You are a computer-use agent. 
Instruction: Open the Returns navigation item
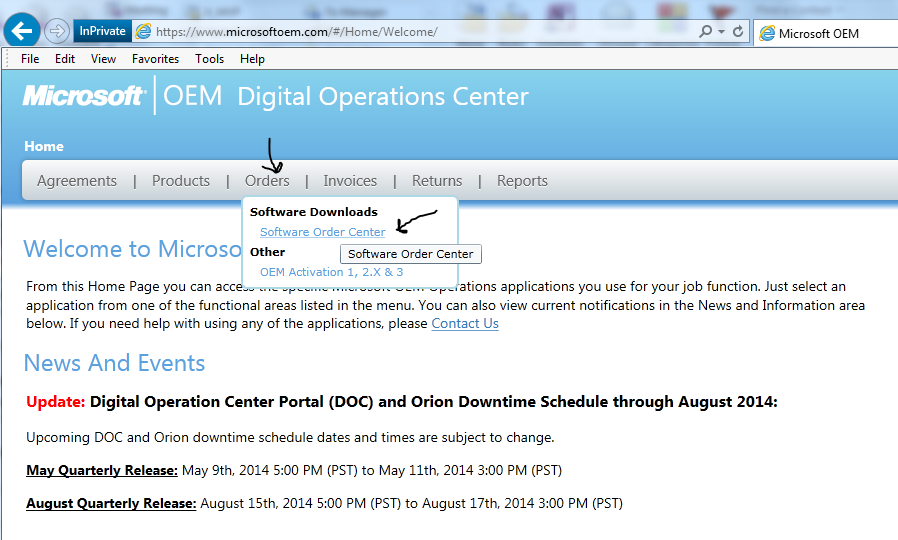coord(437,181)
